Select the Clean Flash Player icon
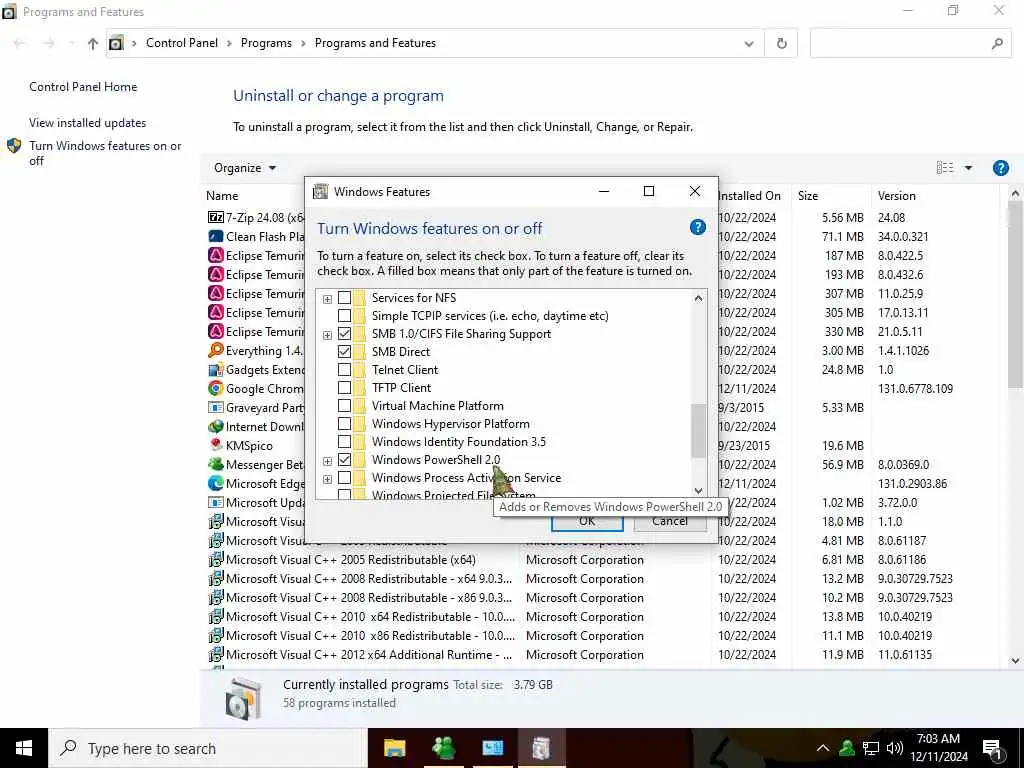Screen dimensions: 1024x768 216,236
